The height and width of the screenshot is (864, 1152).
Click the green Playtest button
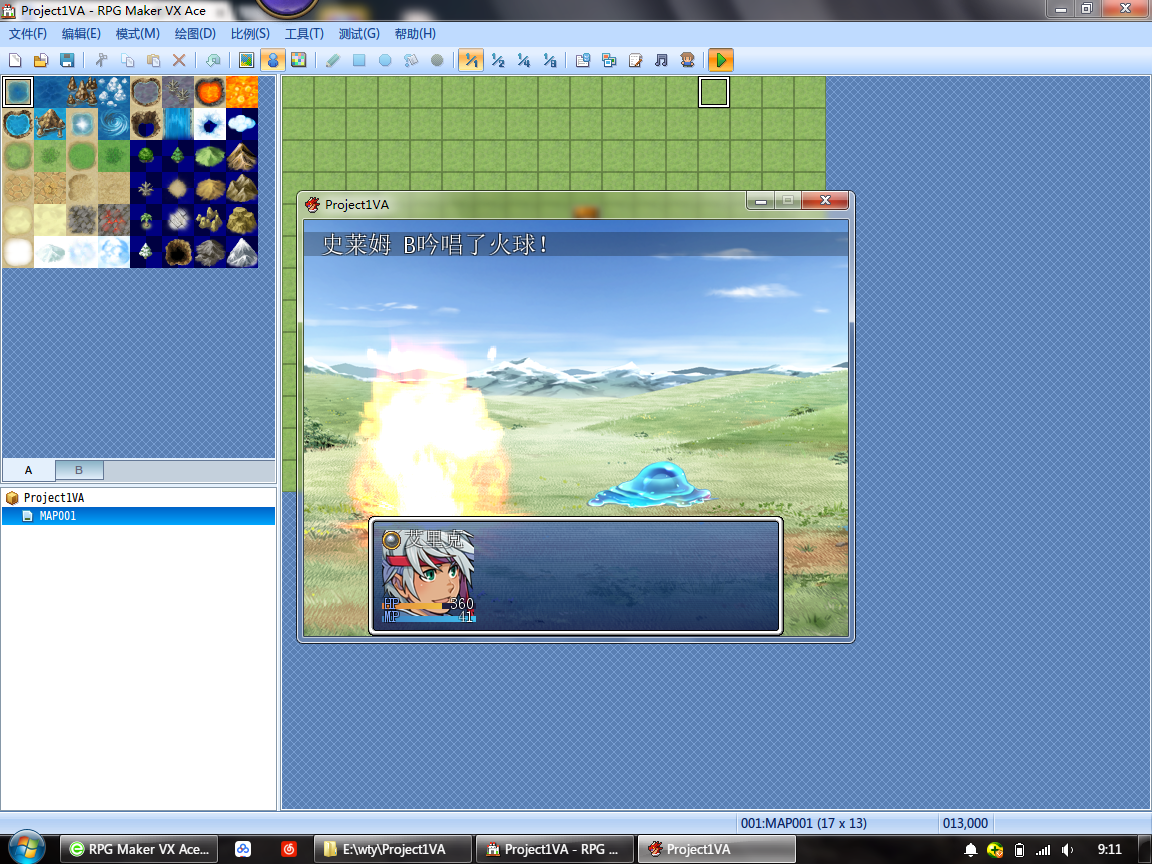[x=721, y=60]
